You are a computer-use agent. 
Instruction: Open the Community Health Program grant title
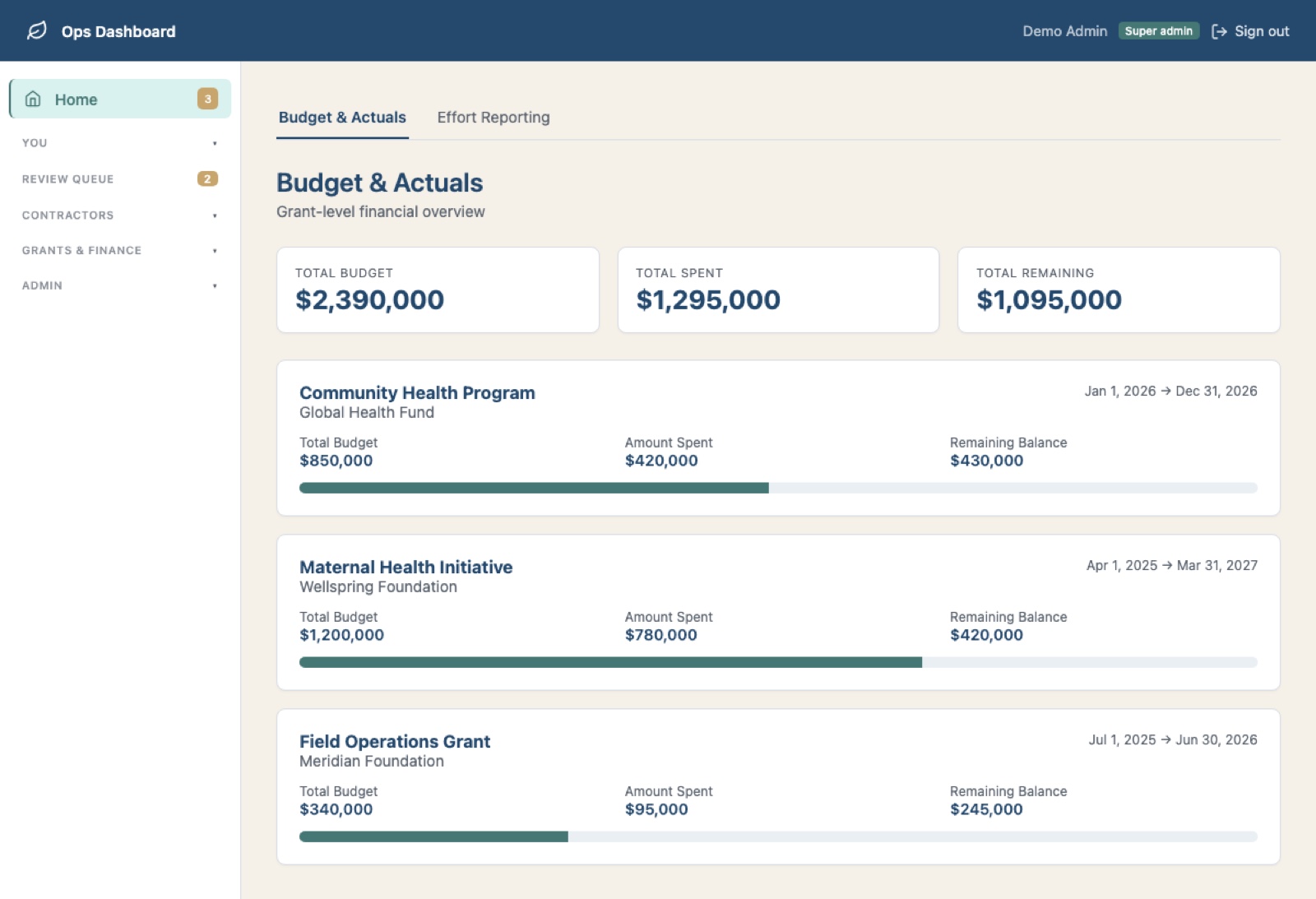coord(417,393)
